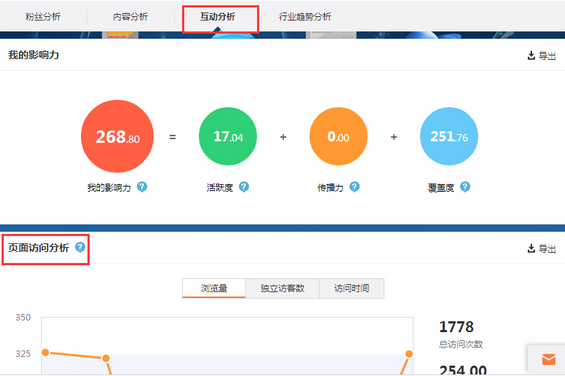The width and height of the screenshot is (565, 376).
Task: Switch to the 粉丝分析 tab
Action: coord(43,17)
